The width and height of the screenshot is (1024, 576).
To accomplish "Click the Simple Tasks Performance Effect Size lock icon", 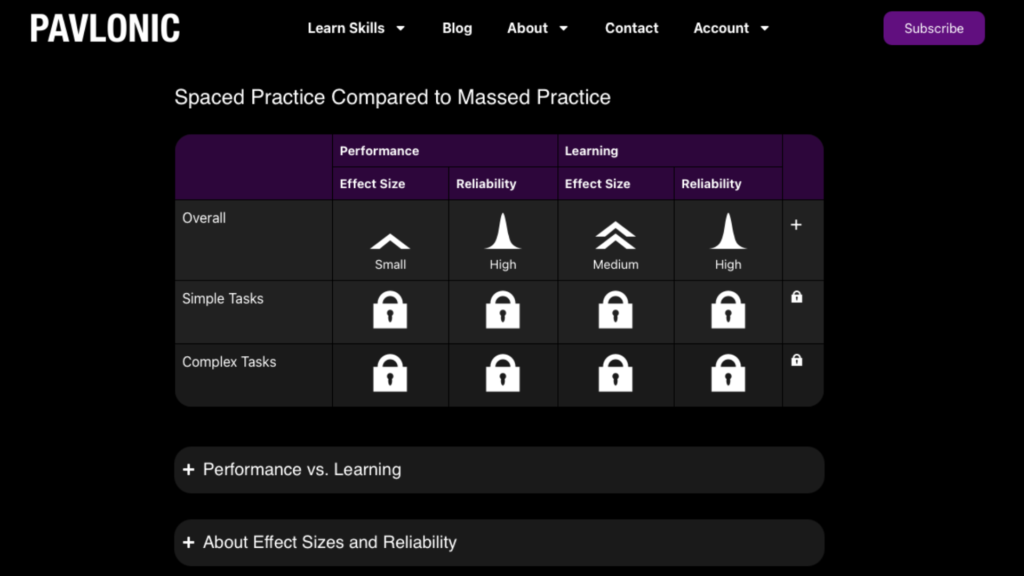I will [390, 311].
